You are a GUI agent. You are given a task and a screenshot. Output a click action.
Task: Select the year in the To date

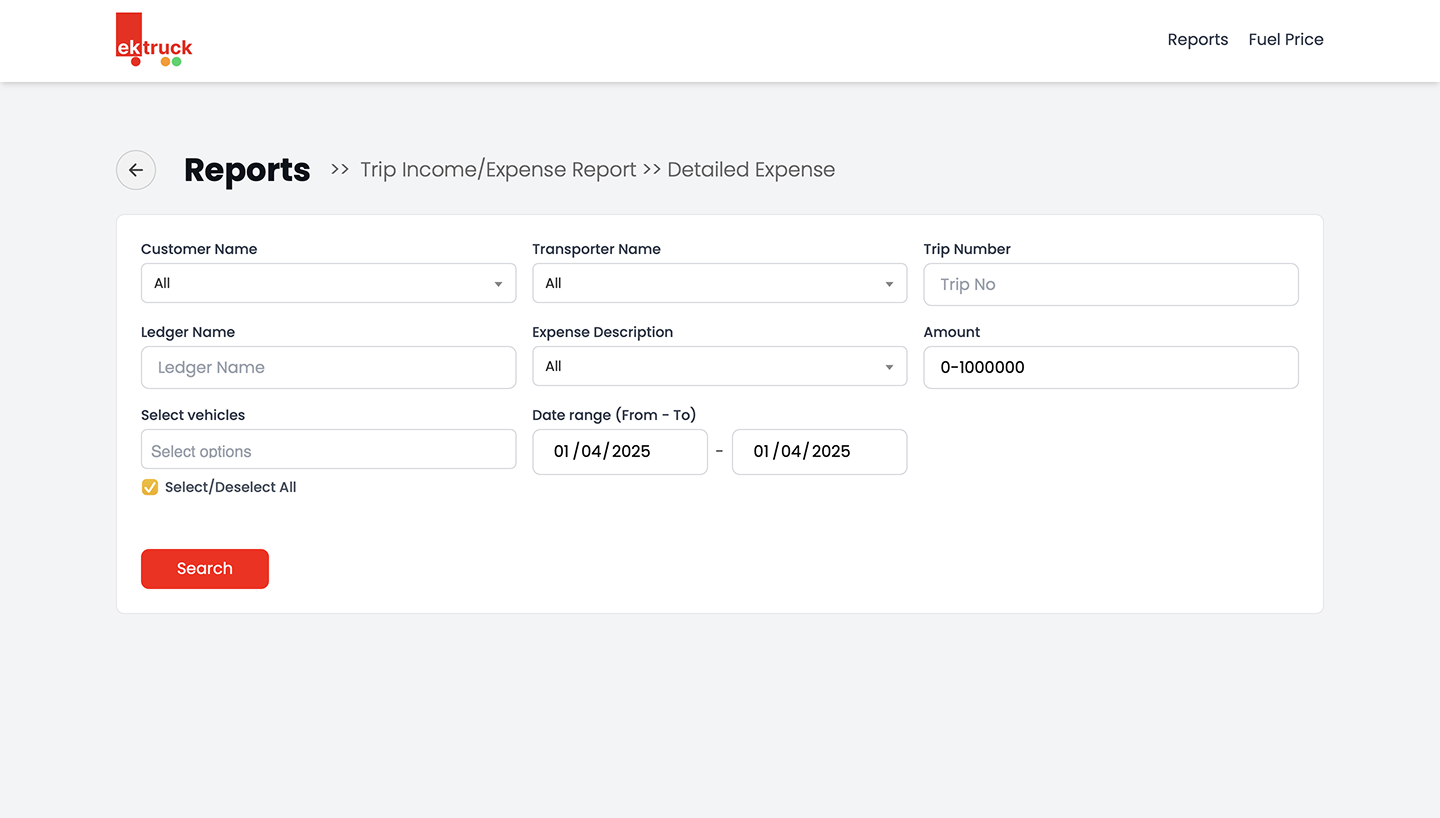point(831,452)
